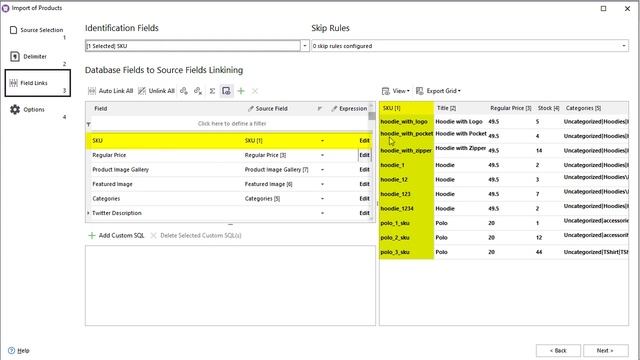This screenshot has width=640, height=360.
Task: Click Edit for Featured Image expression
Action: tap(364, 184)
